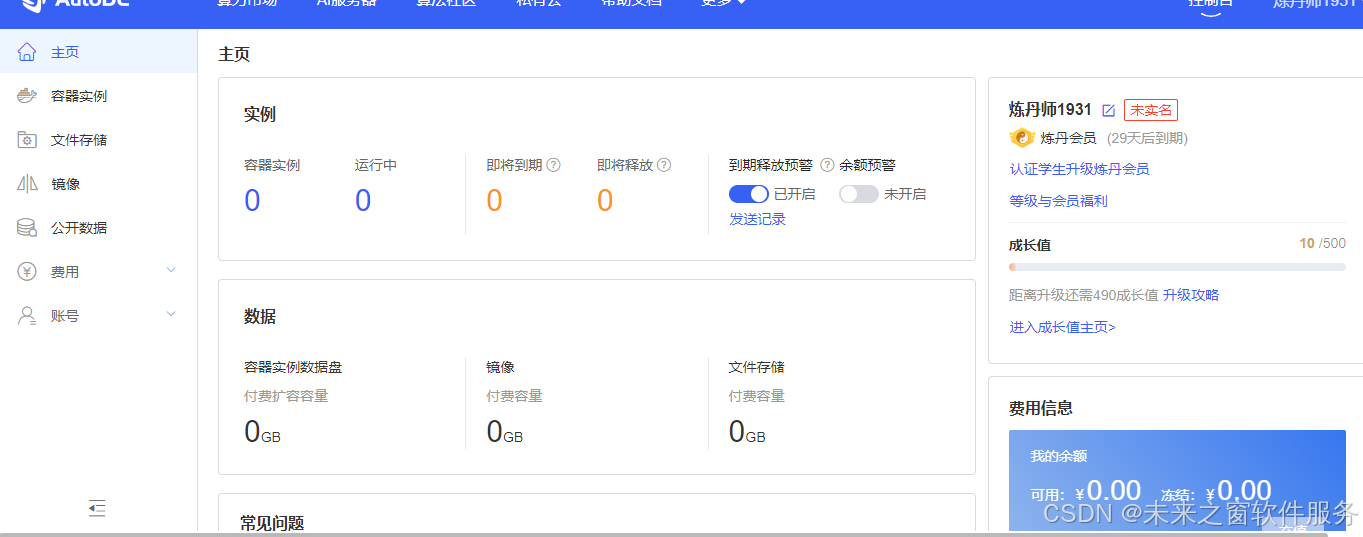Turn off the 到期释放预警 switch (已开启)
The height and width of the screenshot is (537, 1363).
click(749, 194)
